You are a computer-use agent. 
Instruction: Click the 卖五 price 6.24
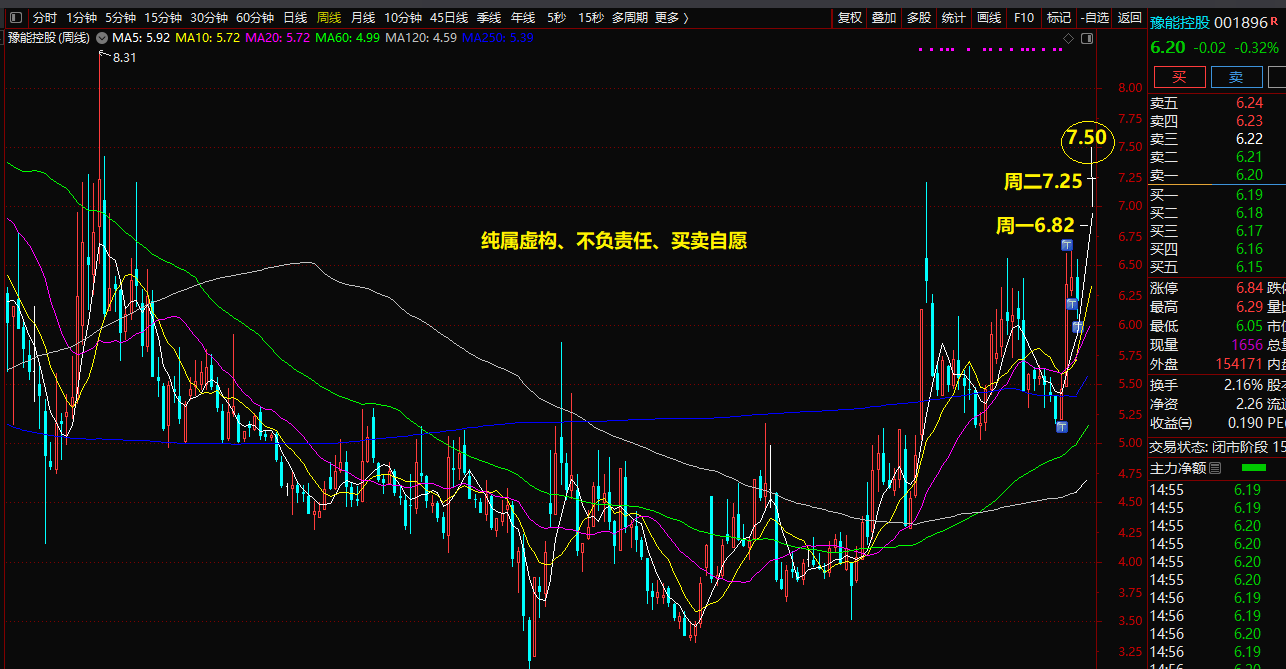pyautogui.click(x=1249, y=103)
